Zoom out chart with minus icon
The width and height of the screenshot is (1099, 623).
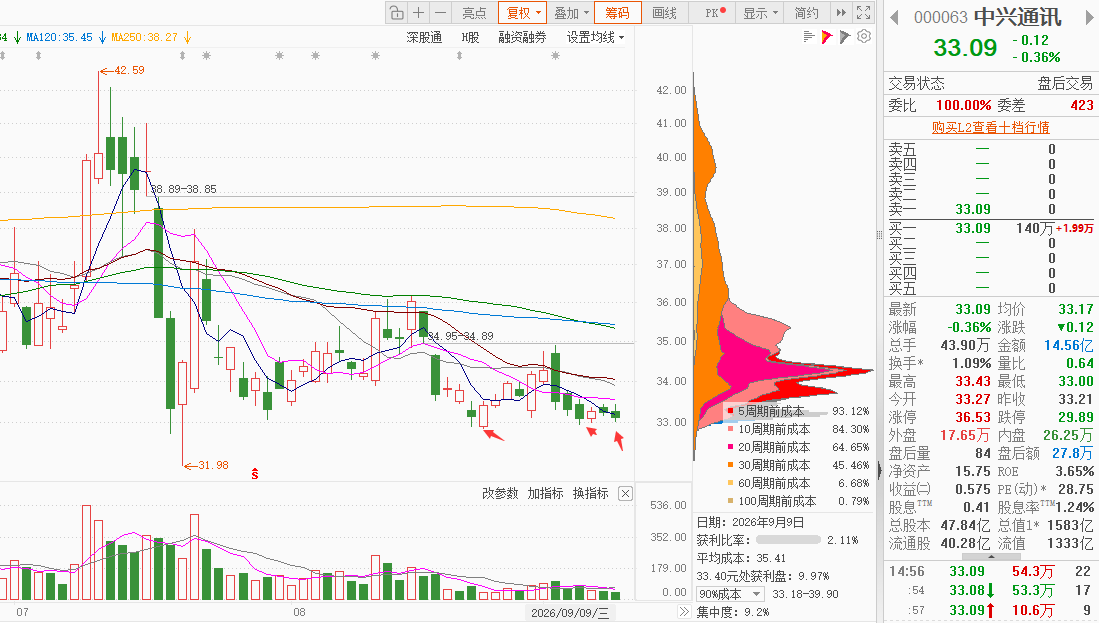click(440, 13)
